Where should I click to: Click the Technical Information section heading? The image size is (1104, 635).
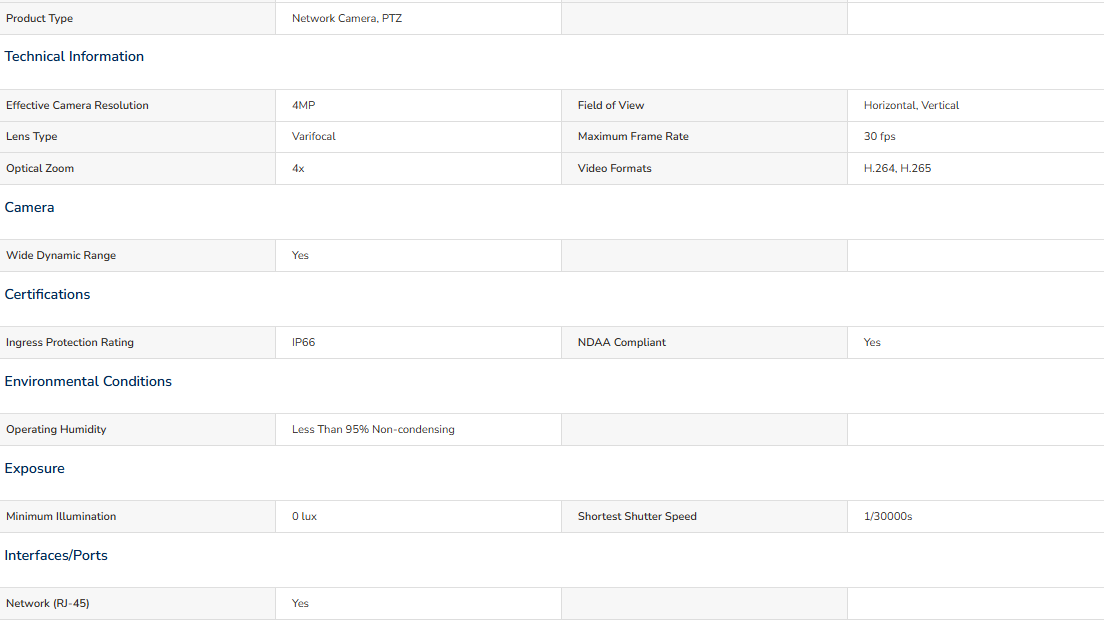(74, 56)
